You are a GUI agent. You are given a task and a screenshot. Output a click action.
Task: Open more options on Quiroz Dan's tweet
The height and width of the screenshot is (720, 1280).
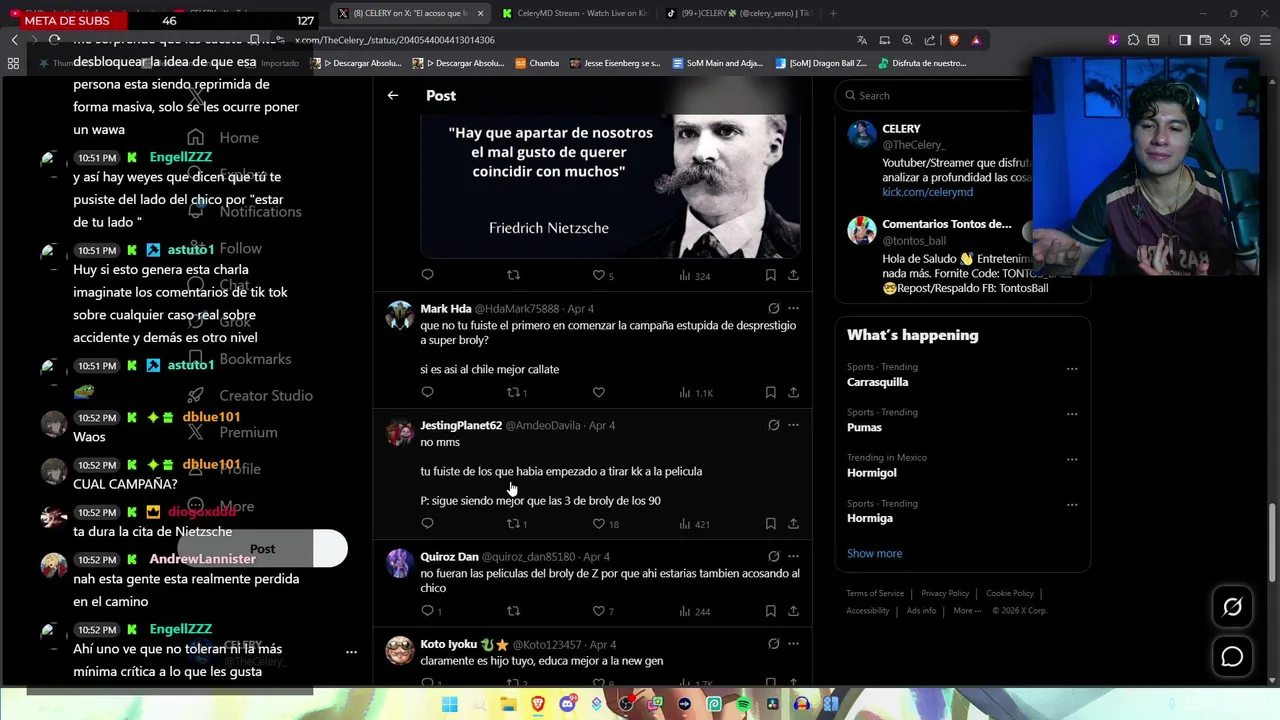click(793, 556)
